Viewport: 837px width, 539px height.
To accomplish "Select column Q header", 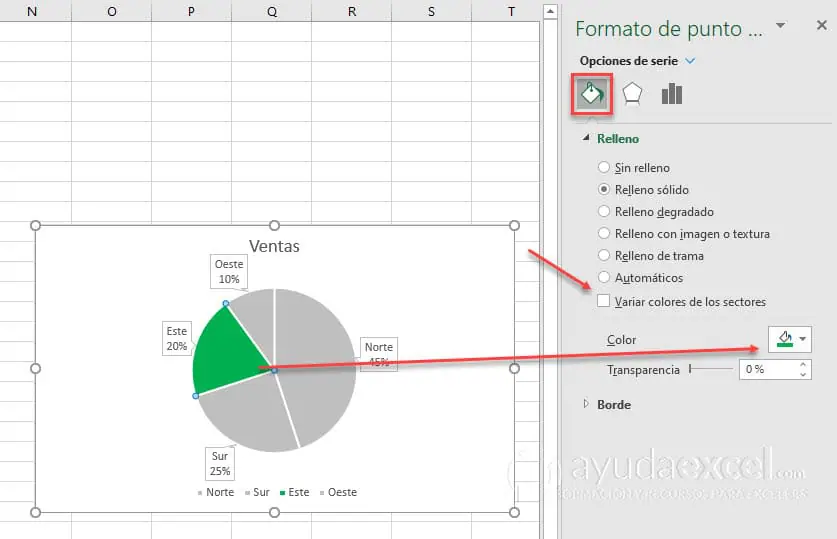I will click(x=272, y=11).
